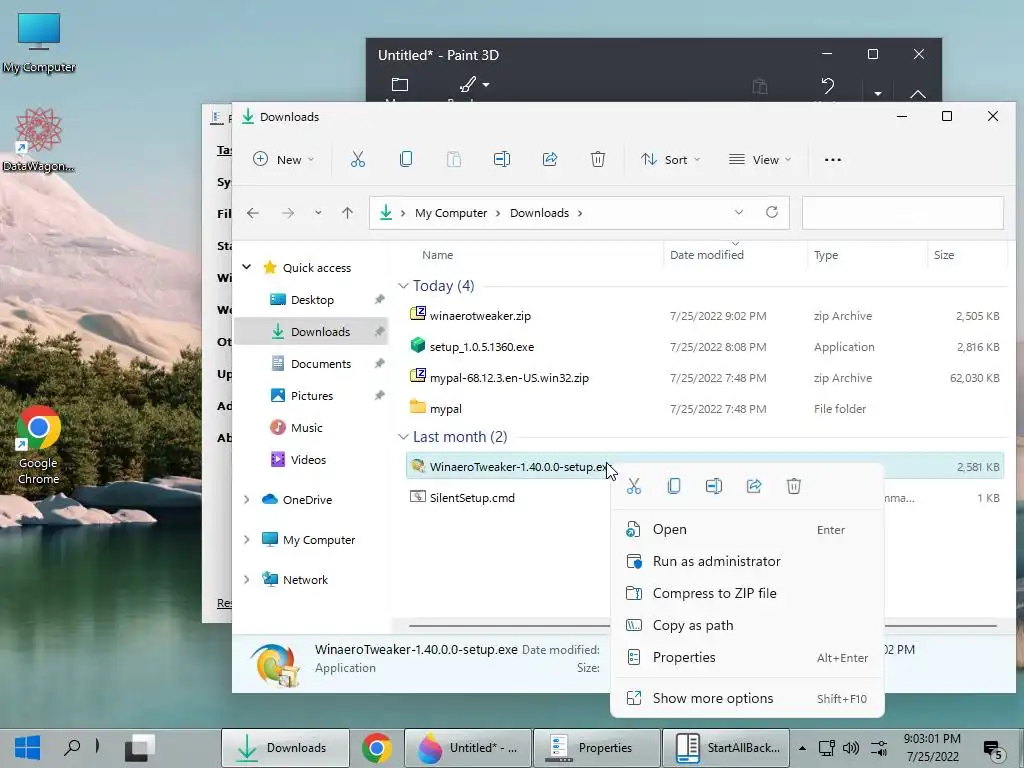This screenshot has height=768, width=1024.
Task: Click Cut icon in context menu
Action: (x=633, y=486)
